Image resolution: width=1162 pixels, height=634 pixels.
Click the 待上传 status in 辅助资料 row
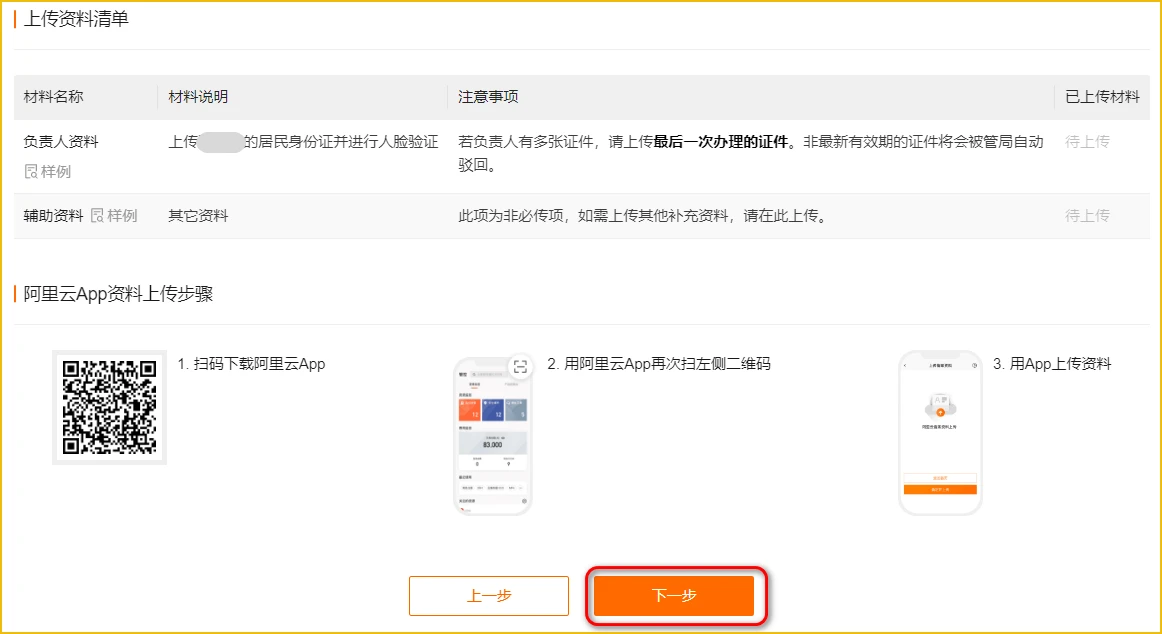coord(1087,216)
